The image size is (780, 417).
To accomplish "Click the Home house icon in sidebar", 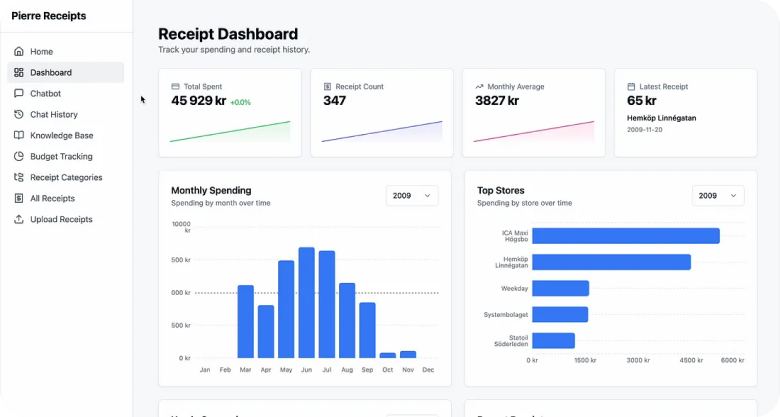I will (19, 51).
